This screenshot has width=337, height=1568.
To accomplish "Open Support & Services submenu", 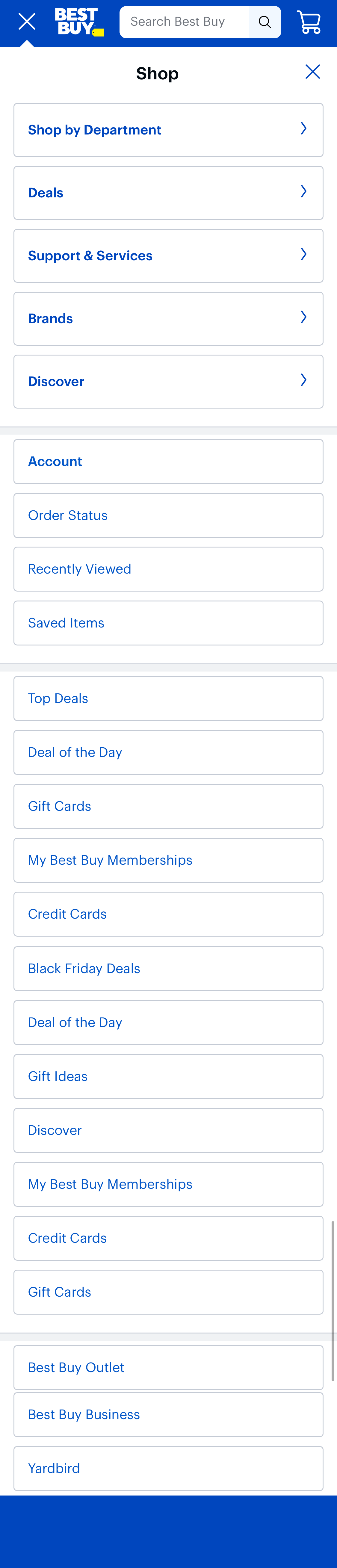I will [x=168, y=256].
